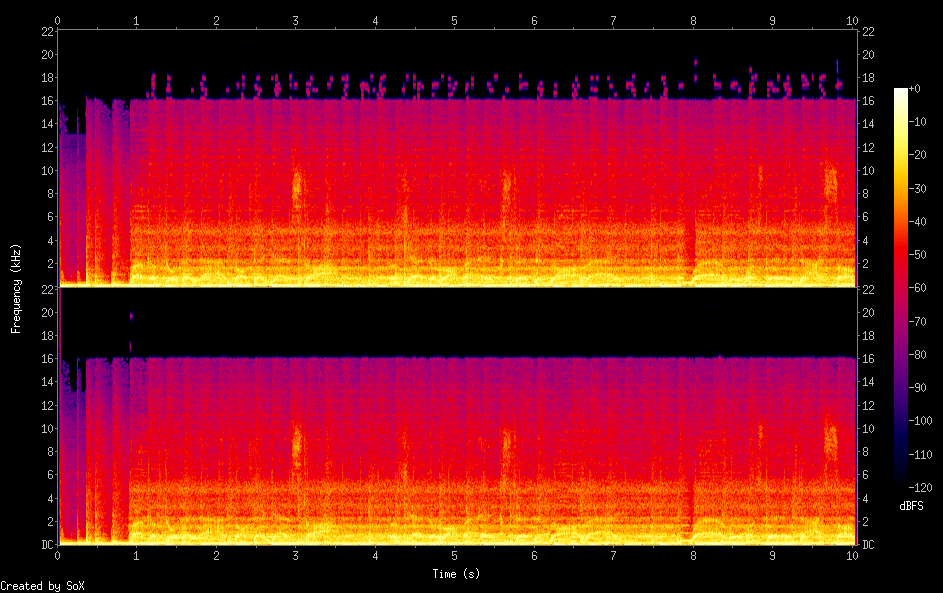
Task: Click the 'DC' label on the right frequency axis
Action: point(868,545)
